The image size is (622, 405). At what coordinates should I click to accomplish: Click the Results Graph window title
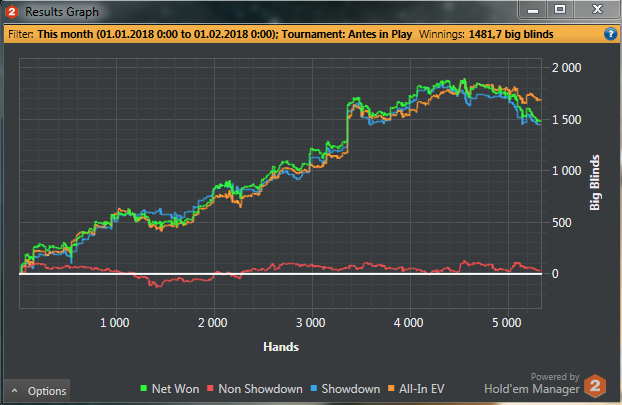click(x=62, y=12)
